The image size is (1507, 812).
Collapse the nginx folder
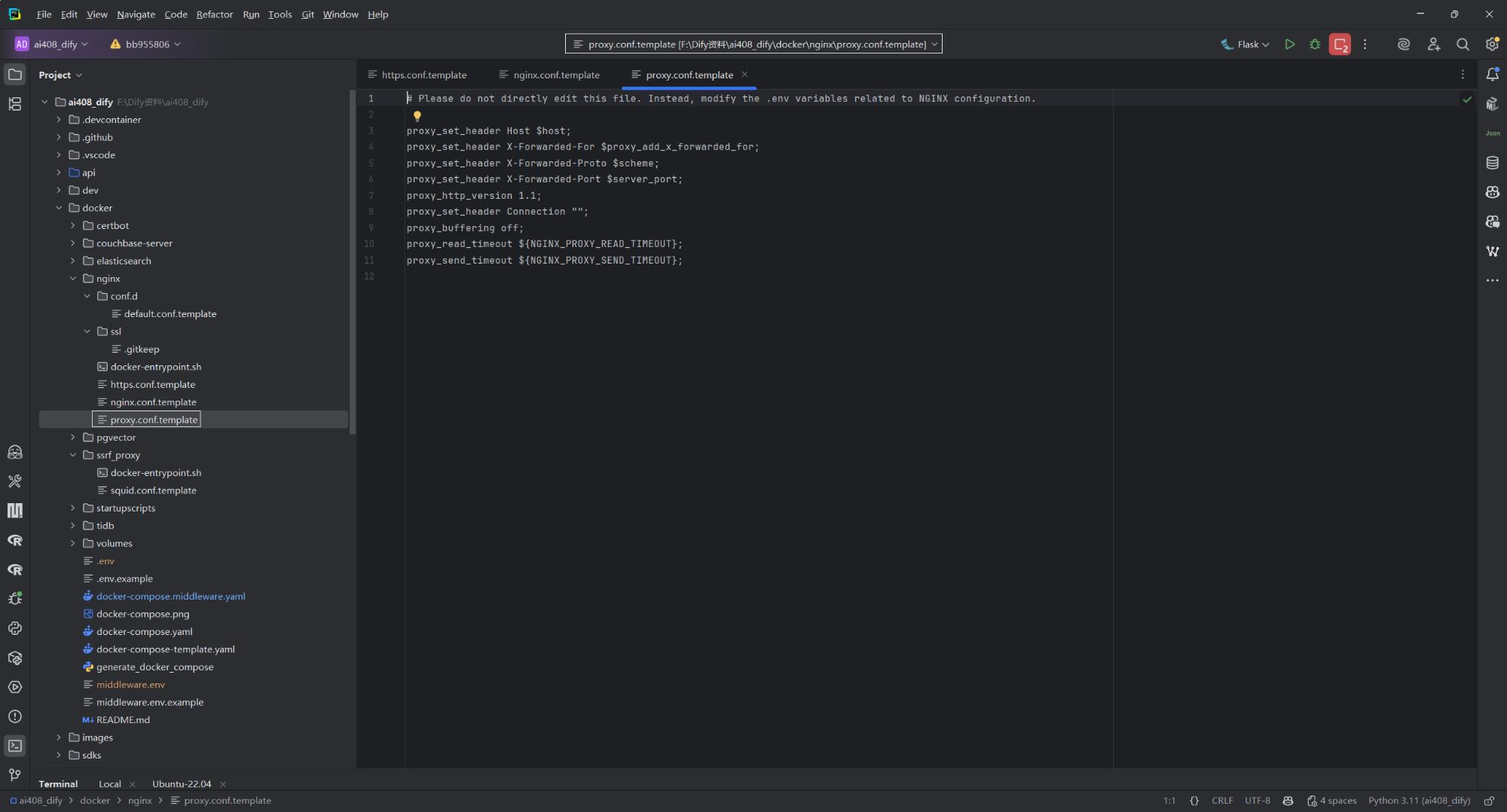(73, 279)
